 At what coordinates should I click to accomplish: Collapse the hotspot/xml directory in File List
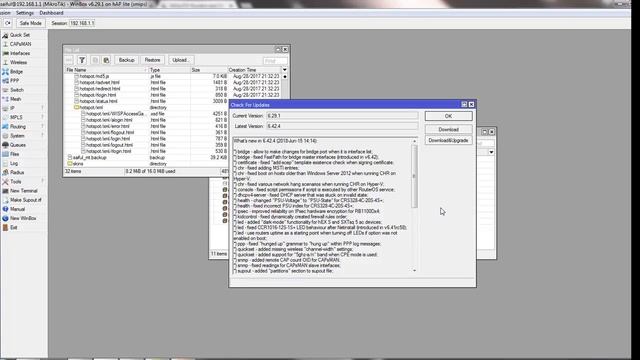click(76, 107)
